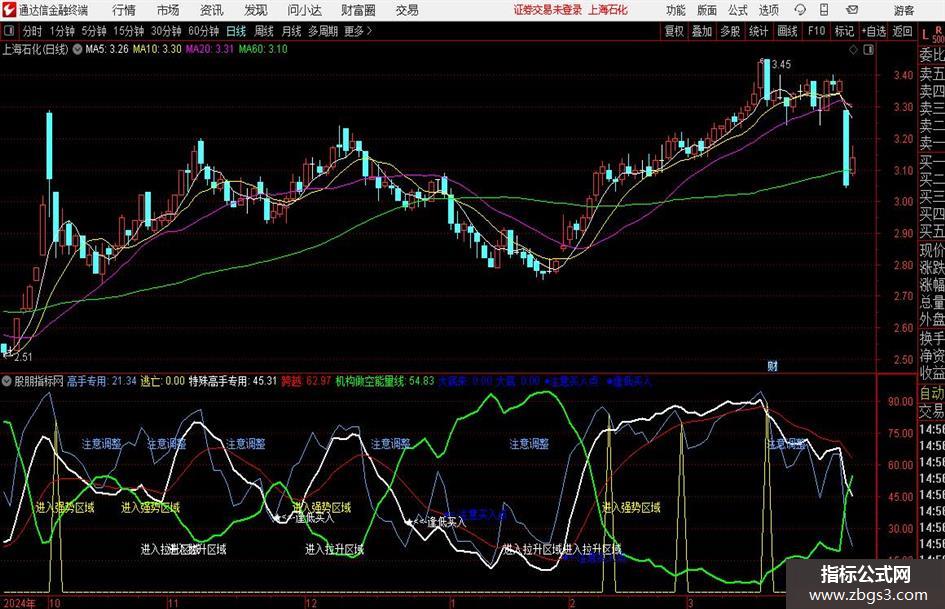Viewport: 945px width, 609px height.
Task: Open the 交易 menu
Action: click(407, 10)
